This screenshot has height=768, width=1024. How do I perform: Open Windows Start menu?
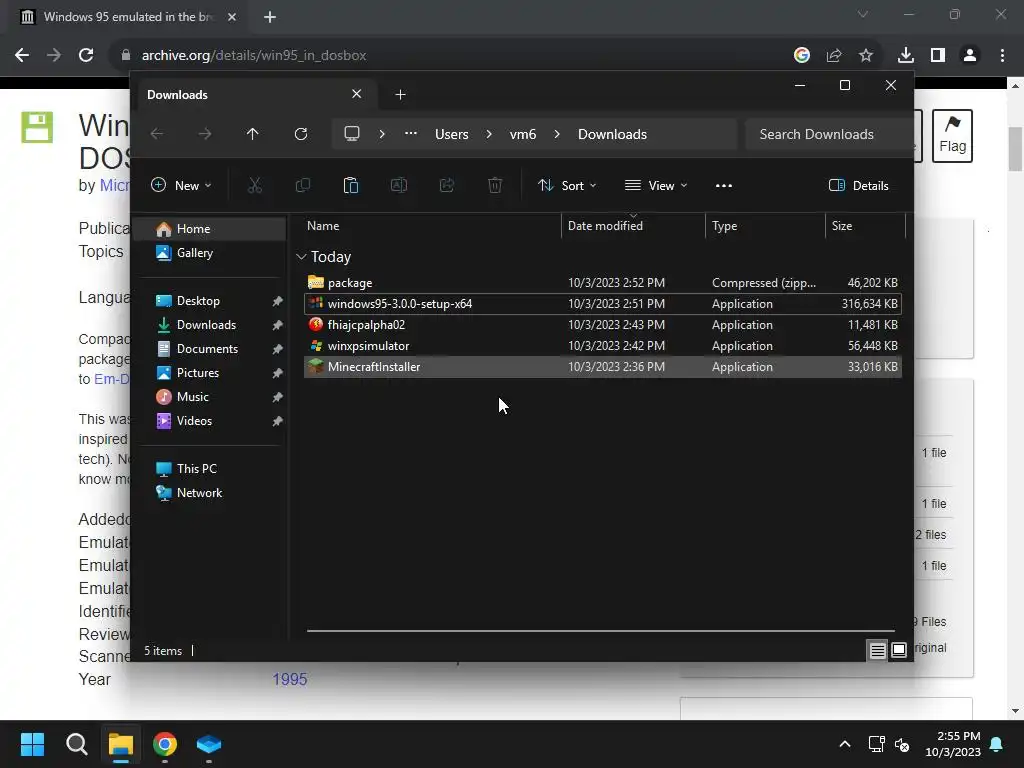32,744
